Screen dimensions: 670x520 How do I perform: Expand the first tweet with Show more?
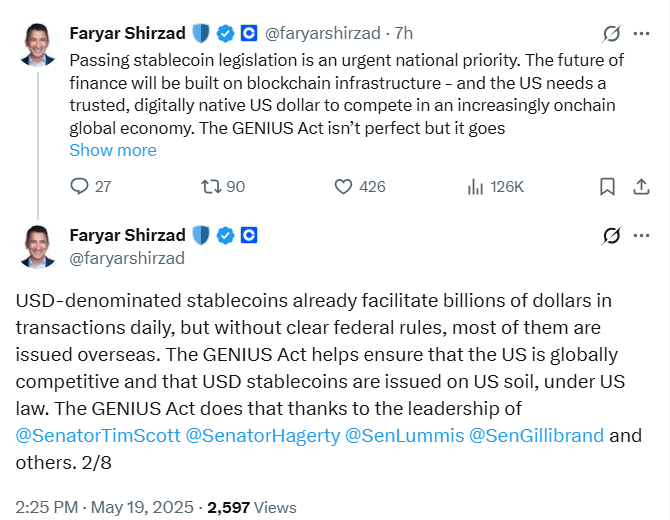click(113, 150)
